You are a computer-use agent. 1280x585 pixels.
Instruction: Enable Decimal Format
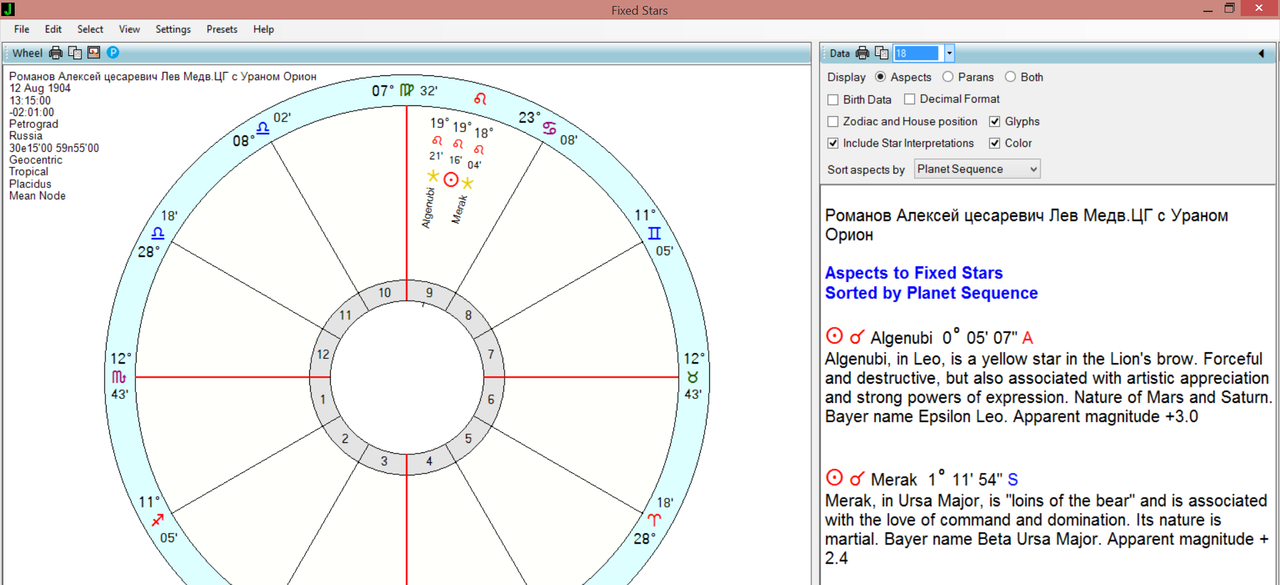point(909,99)
